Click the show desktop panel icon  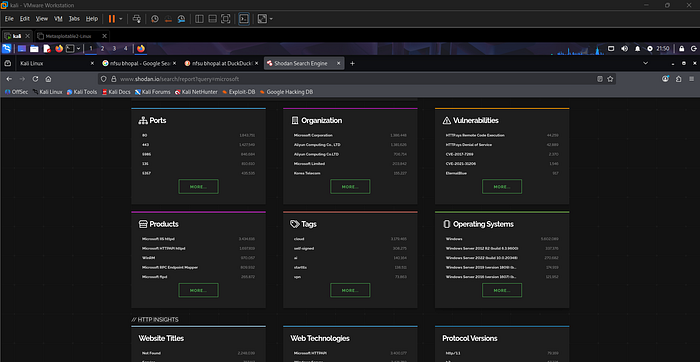click(x=22, y=49)
